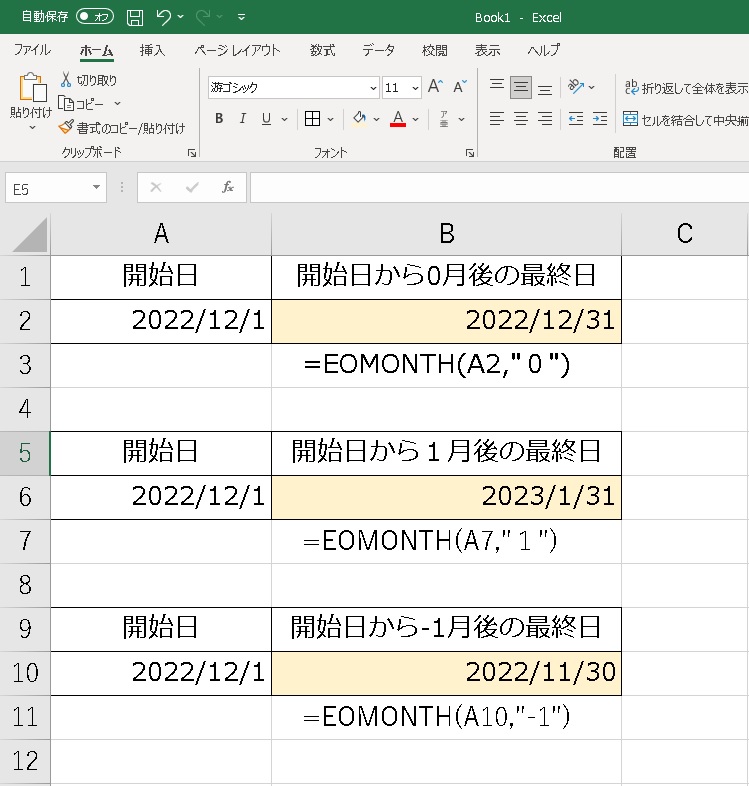This screenshot has height=786, width=749.
Task: Click the Increase Font Size icon
Action: point(435,87)
